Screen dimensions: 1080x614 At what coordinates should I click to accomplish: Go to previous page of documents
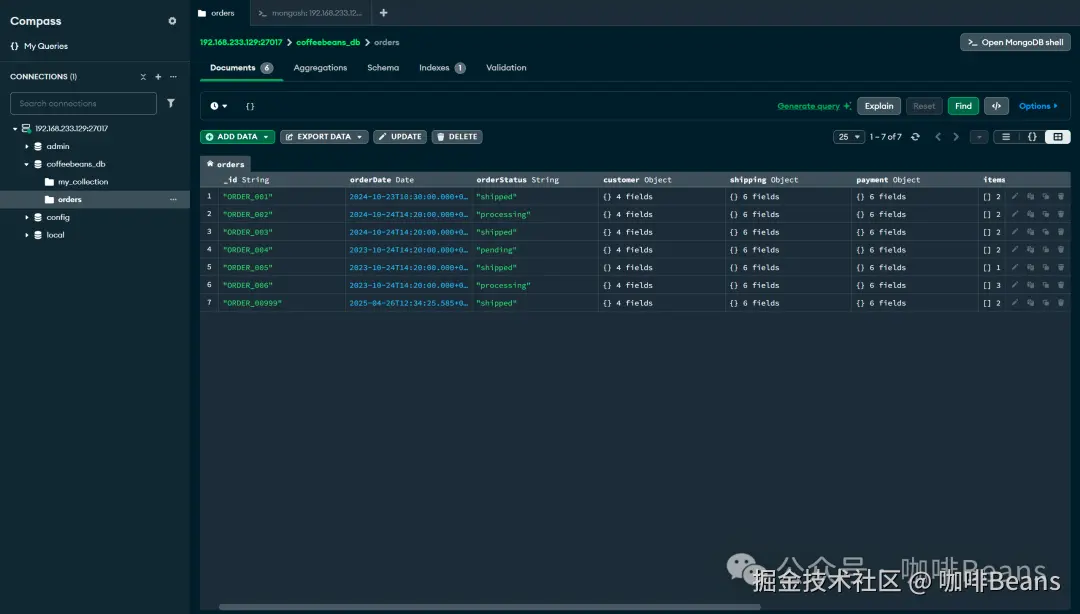click(938, 137)
